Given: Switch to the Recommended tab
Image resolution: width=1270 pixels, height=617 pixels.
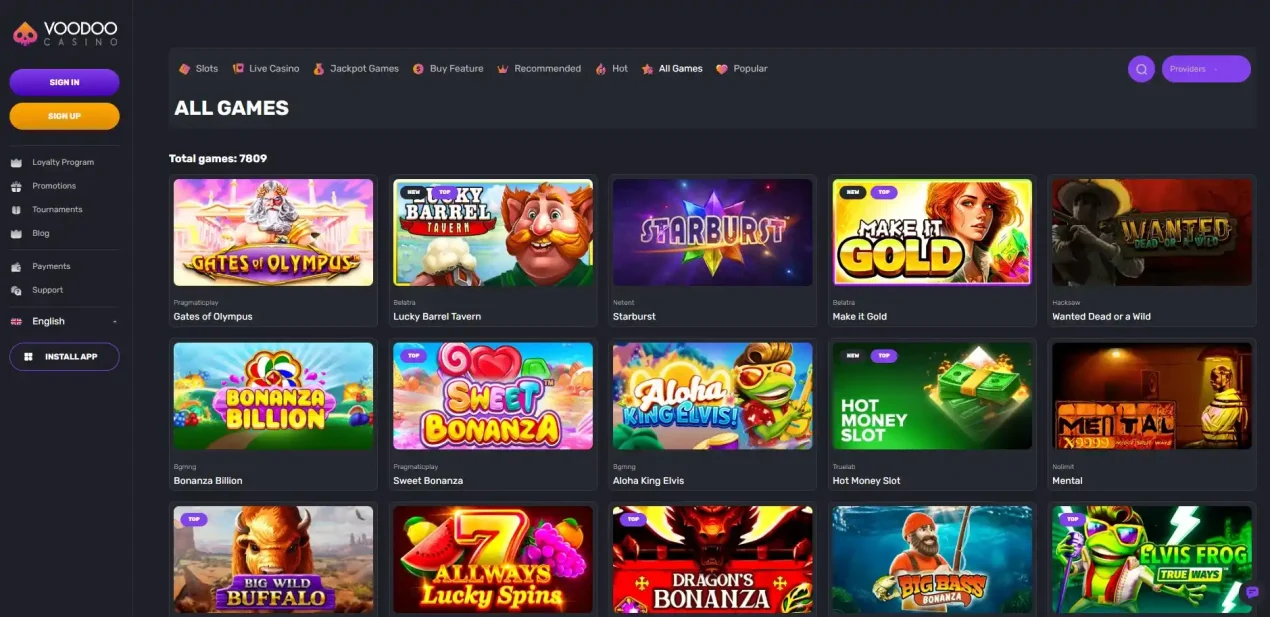Looking at the screenshot, I should coord(539,69).
